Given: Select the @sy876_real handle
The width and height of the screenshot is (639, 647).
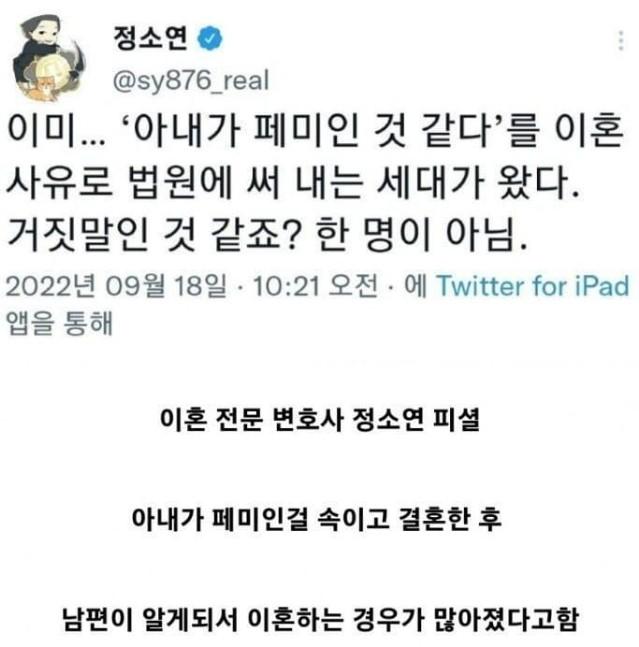Looking at the screenshot, I should pyautogui.click(x=191, y=80).
